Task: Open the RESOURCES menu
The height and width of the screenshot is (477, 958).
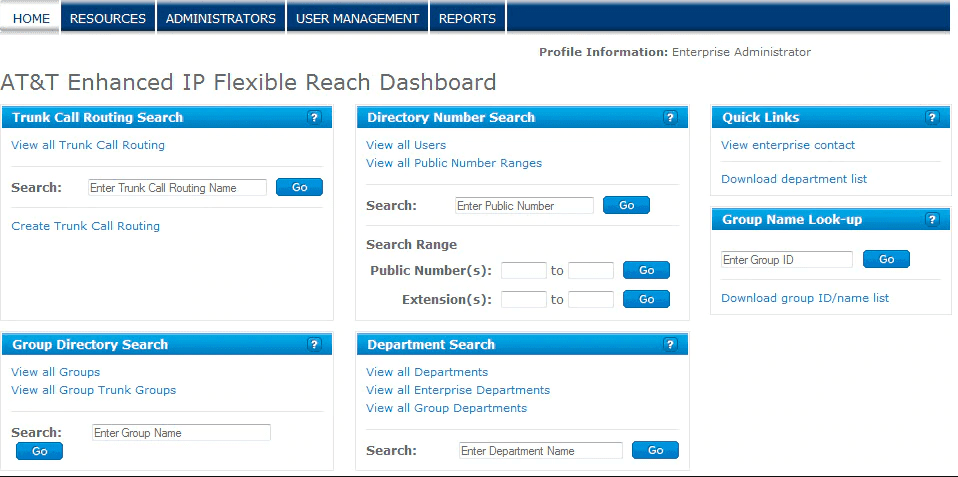Action: pos(108,18)
